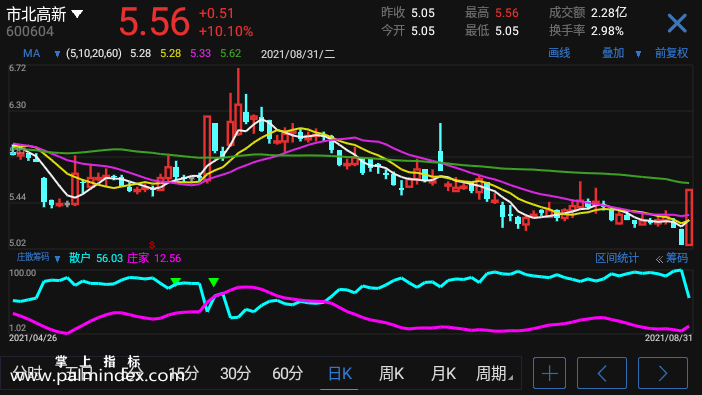The height and width of the screenshot is (395, 702).
Task: Click the change percentage +10.10%
Action: click(x=226, y=31)
